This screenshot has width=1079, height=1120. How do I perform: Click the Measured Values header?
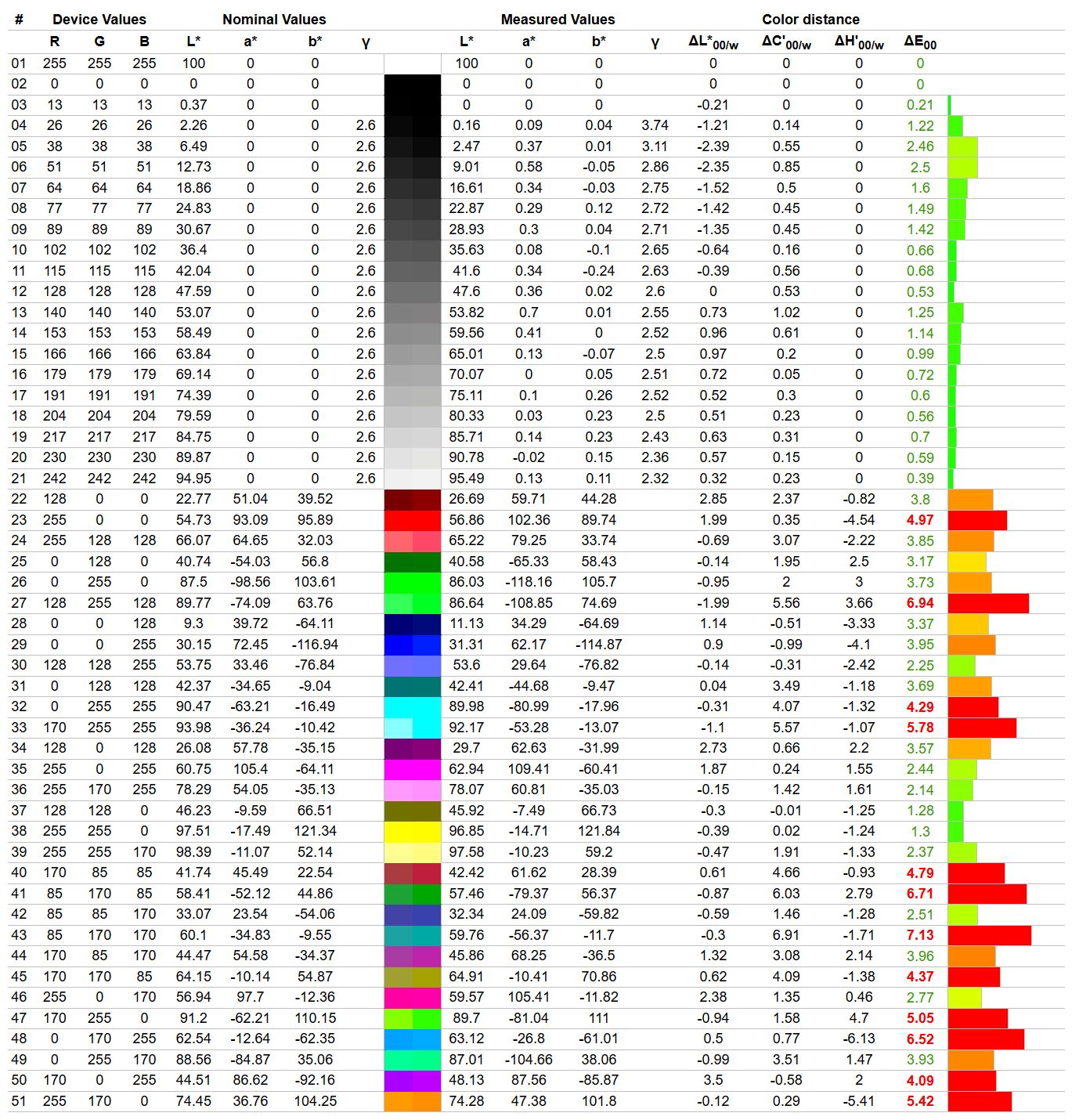[x=558, y=20]
